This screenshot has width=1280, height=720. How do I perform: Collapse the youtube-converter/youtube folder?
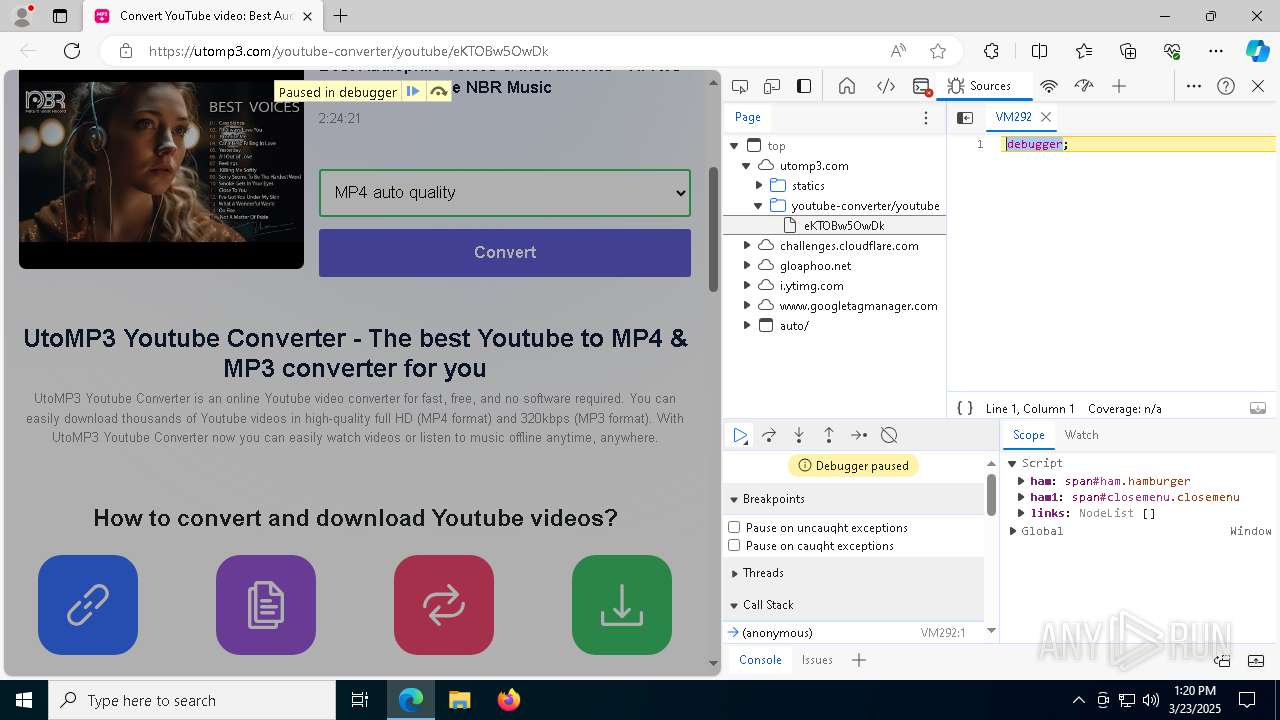(759, 206)
